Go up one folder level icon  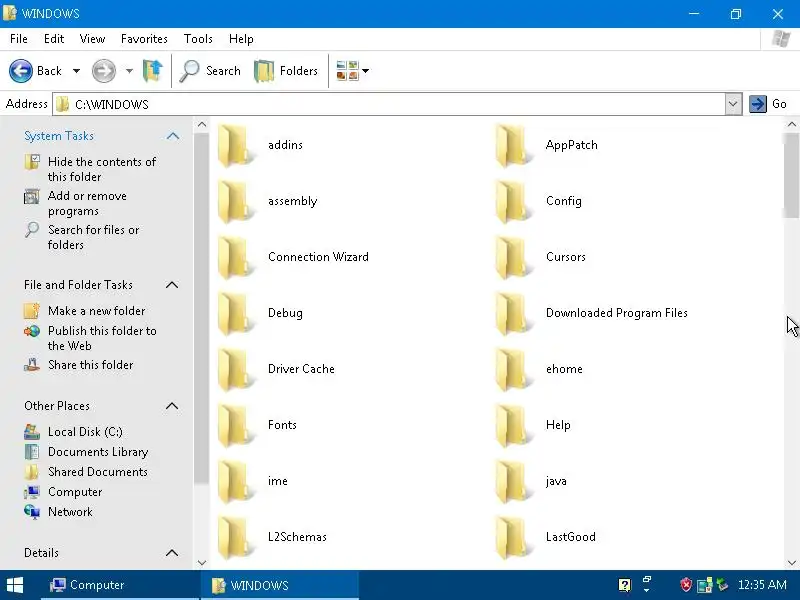pyautogui.click(x=153, y=71)
